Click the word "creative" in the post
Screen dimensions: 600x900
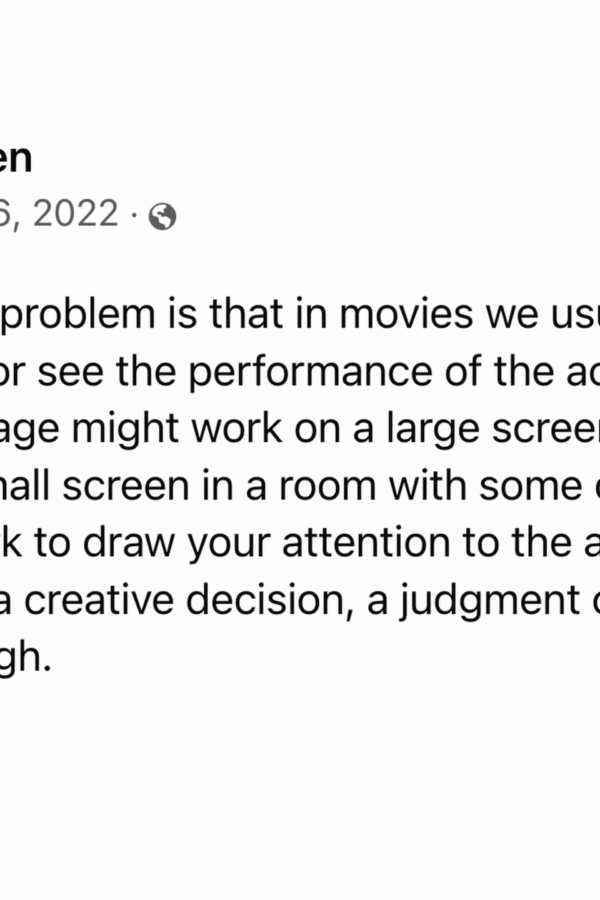[x=99, y=600]
